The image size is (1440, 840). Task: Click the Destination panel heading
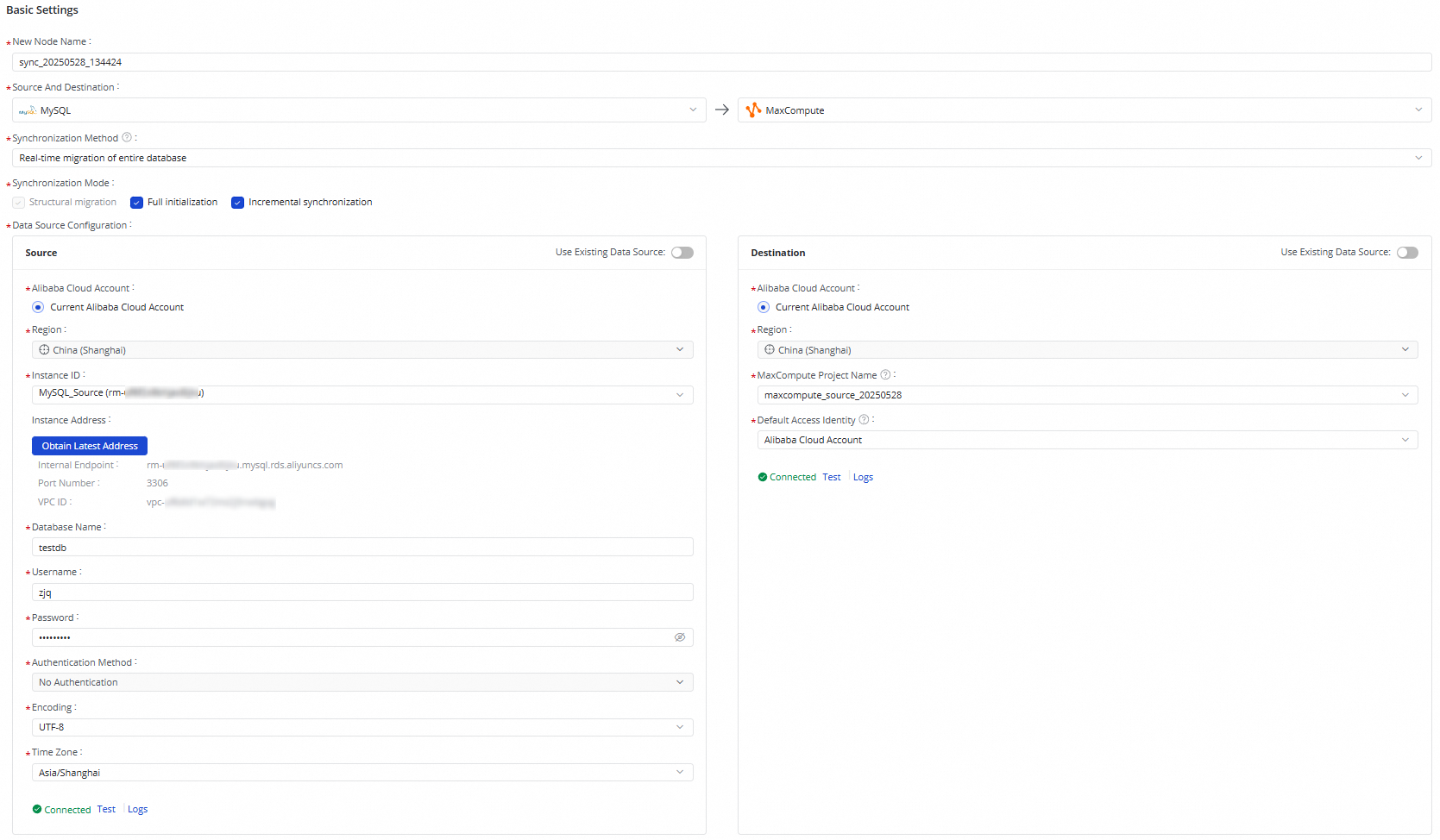[778, 253]
